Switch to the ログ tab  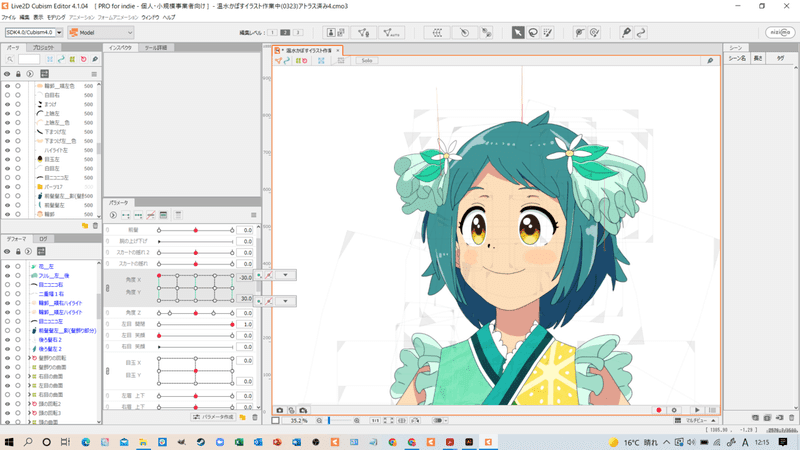point(43,239)
